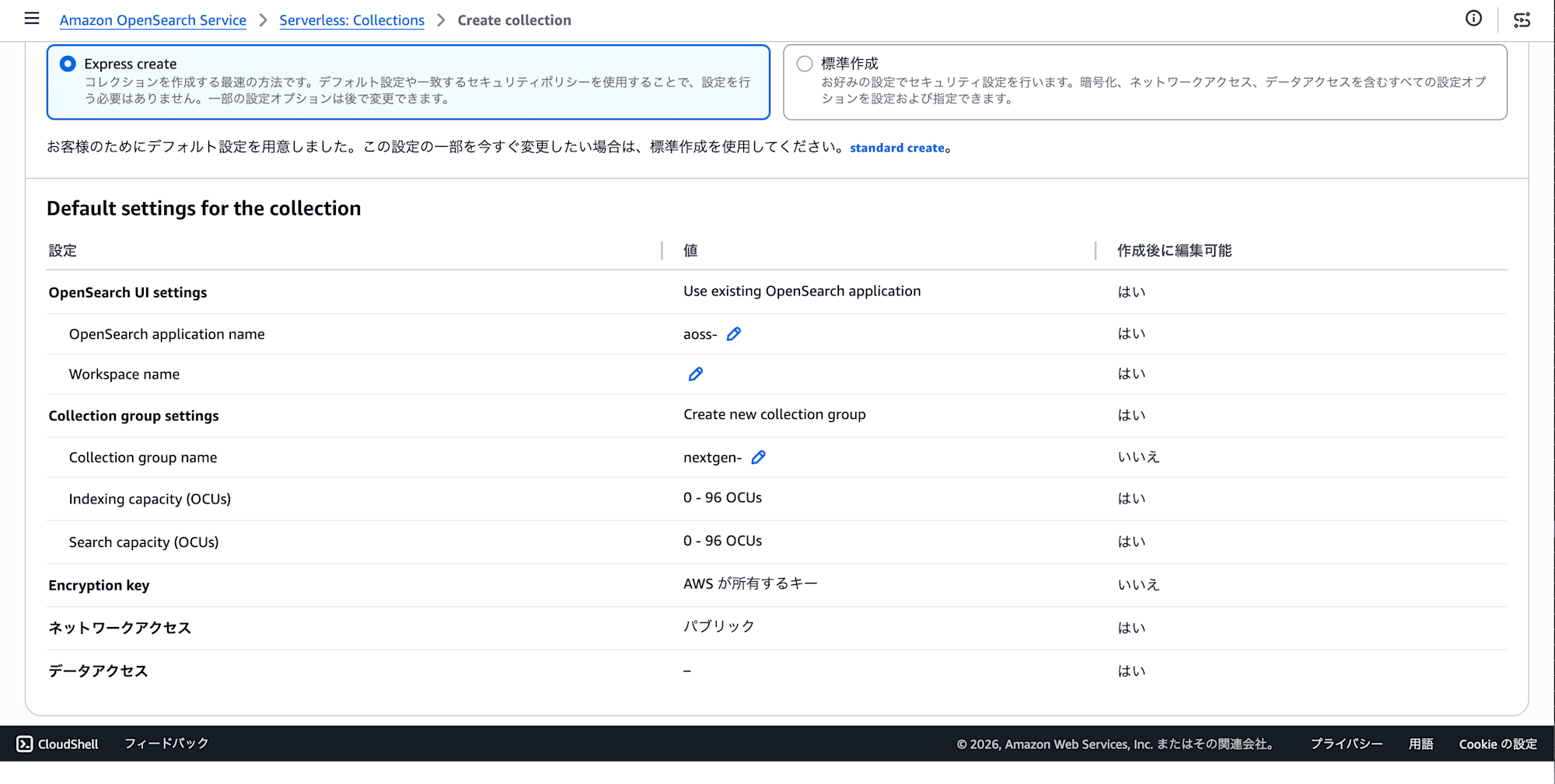Click the aoss- application name value
The image size is (1555, 784).
coord(700,335)
